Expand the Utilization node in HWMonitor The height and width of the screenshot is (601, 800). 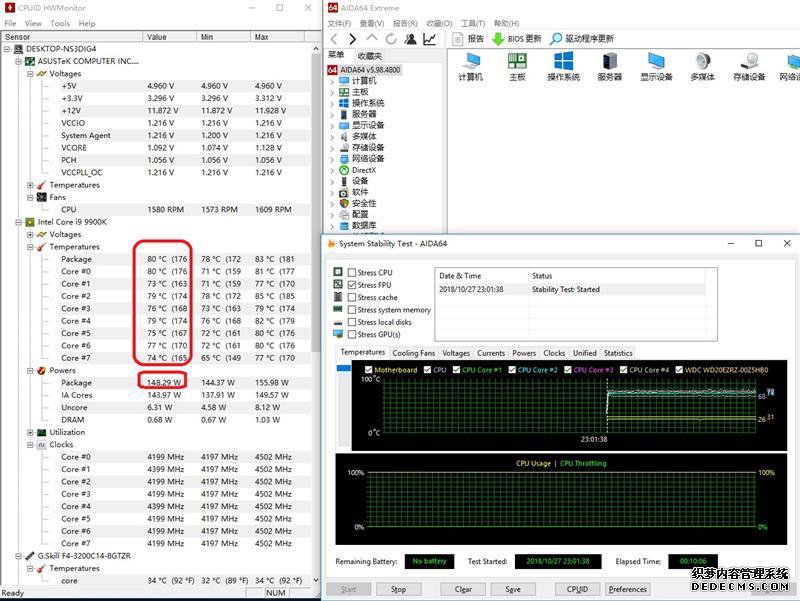tap(30, 432)
